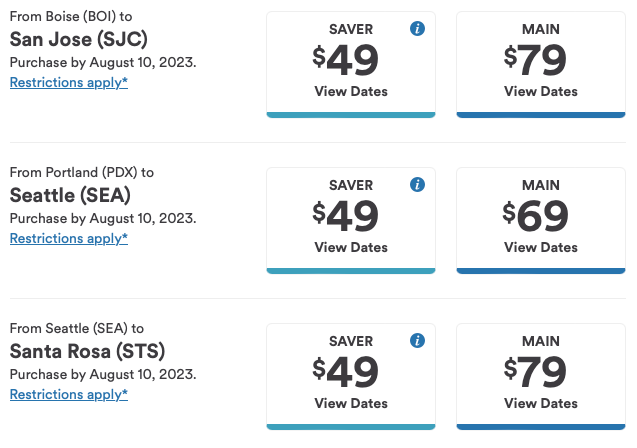
Task: Click the $79 Main price to San Jose
Action: click(536, 60)
